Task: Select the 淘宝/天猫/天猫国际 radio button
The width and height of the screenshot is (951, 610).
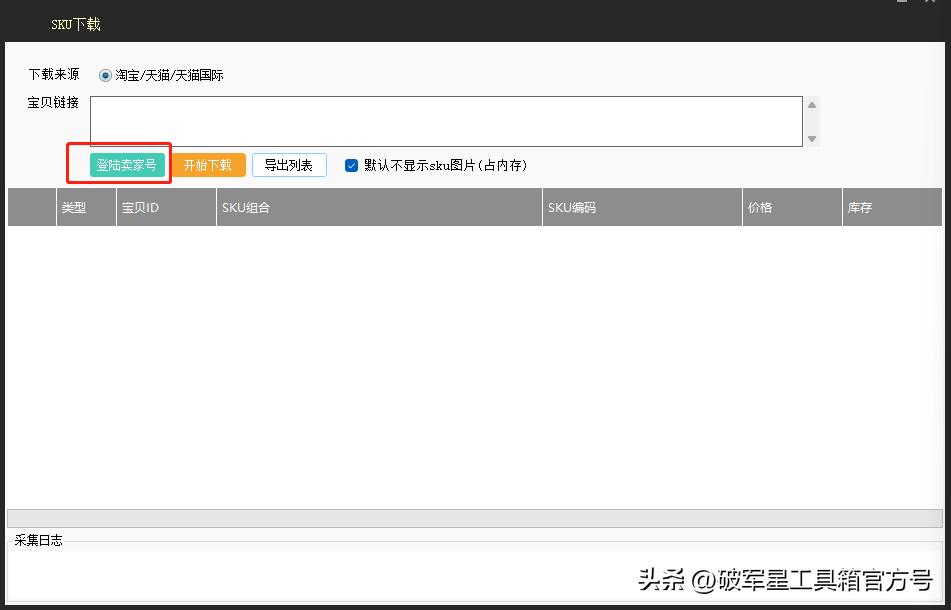Action: [107, 74]
